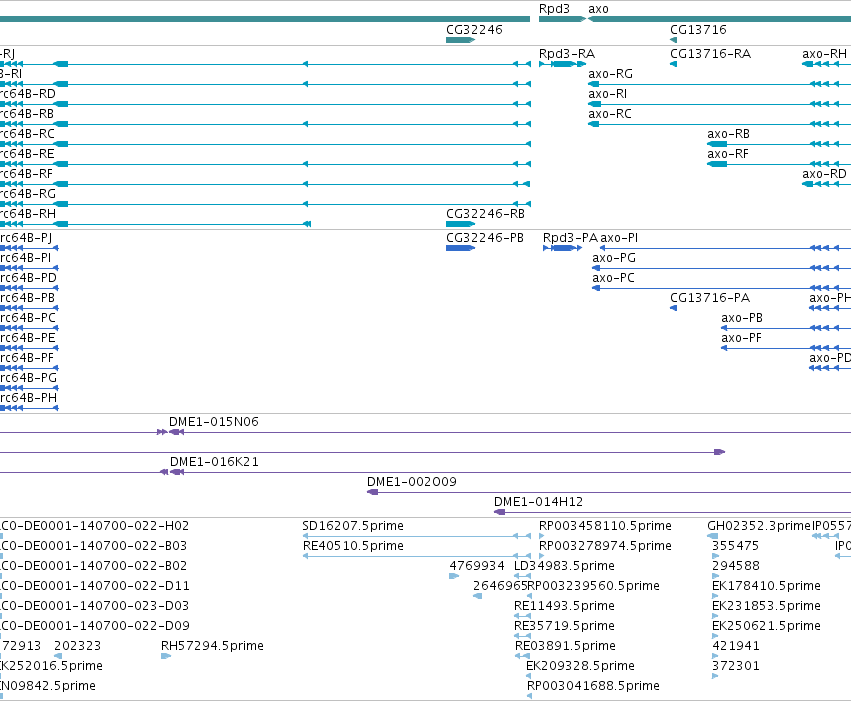Click the DME1-014H12 clone label
Viewport: 851px width, 701px height.
click(538, 502)
